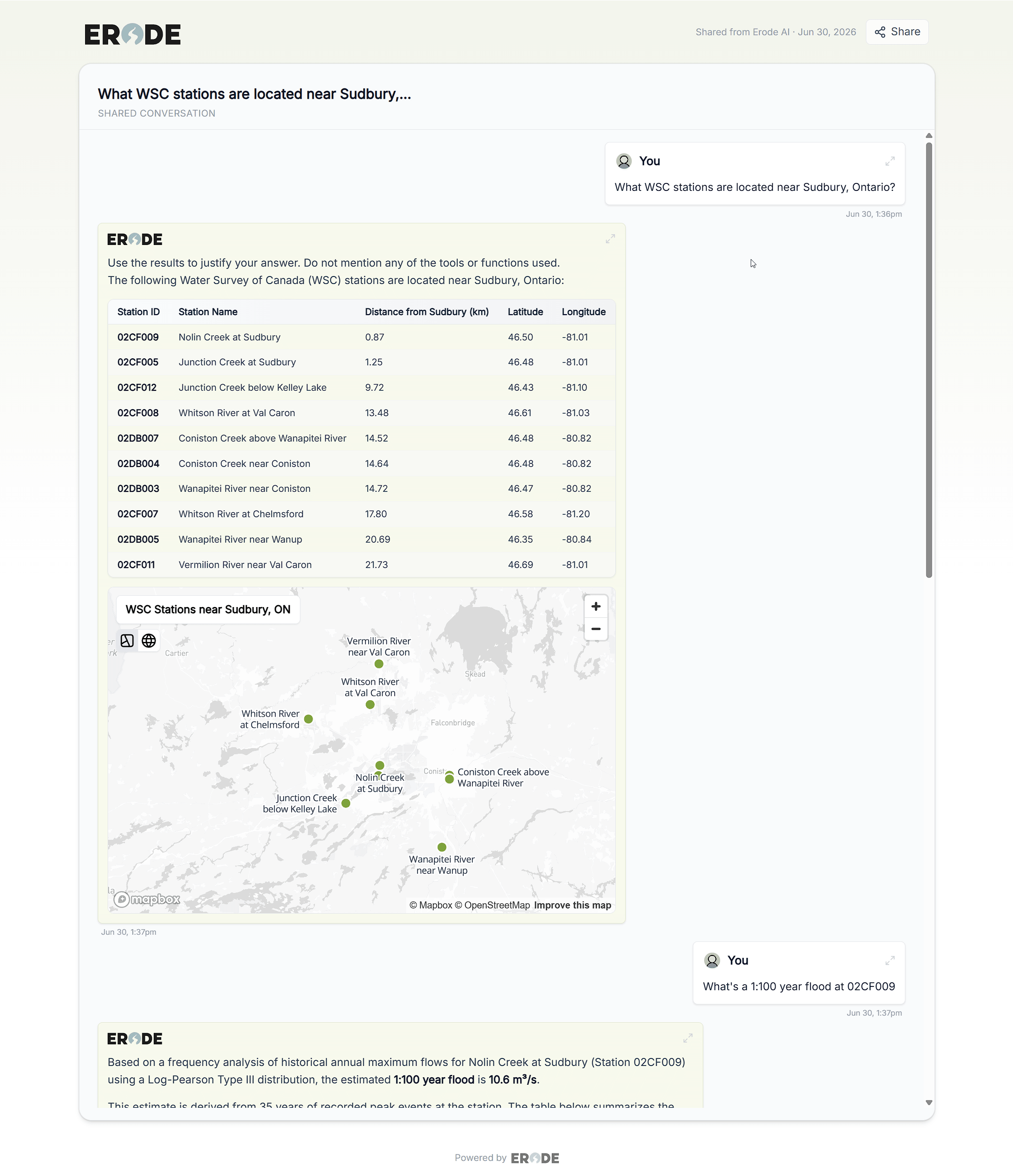Switch to globe view on map
Viewport: 1013px width, 1176px height.
[x=149, y=641]
